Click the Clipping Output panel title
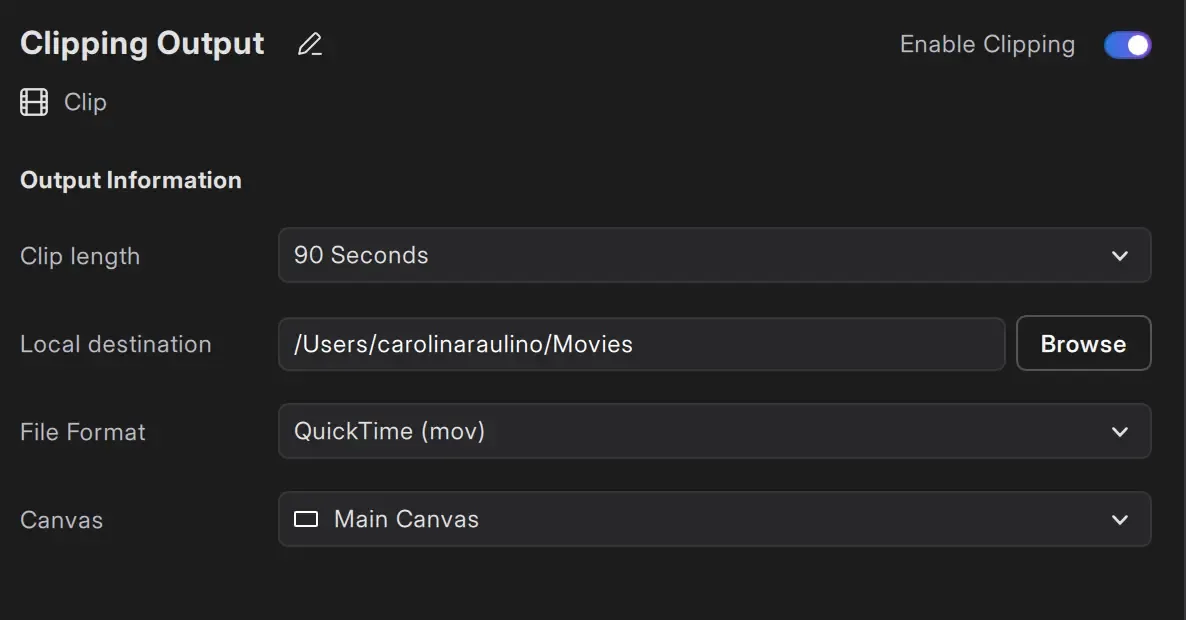The width and height of the screenshot is (1186, 620). (x=141, y=42)
